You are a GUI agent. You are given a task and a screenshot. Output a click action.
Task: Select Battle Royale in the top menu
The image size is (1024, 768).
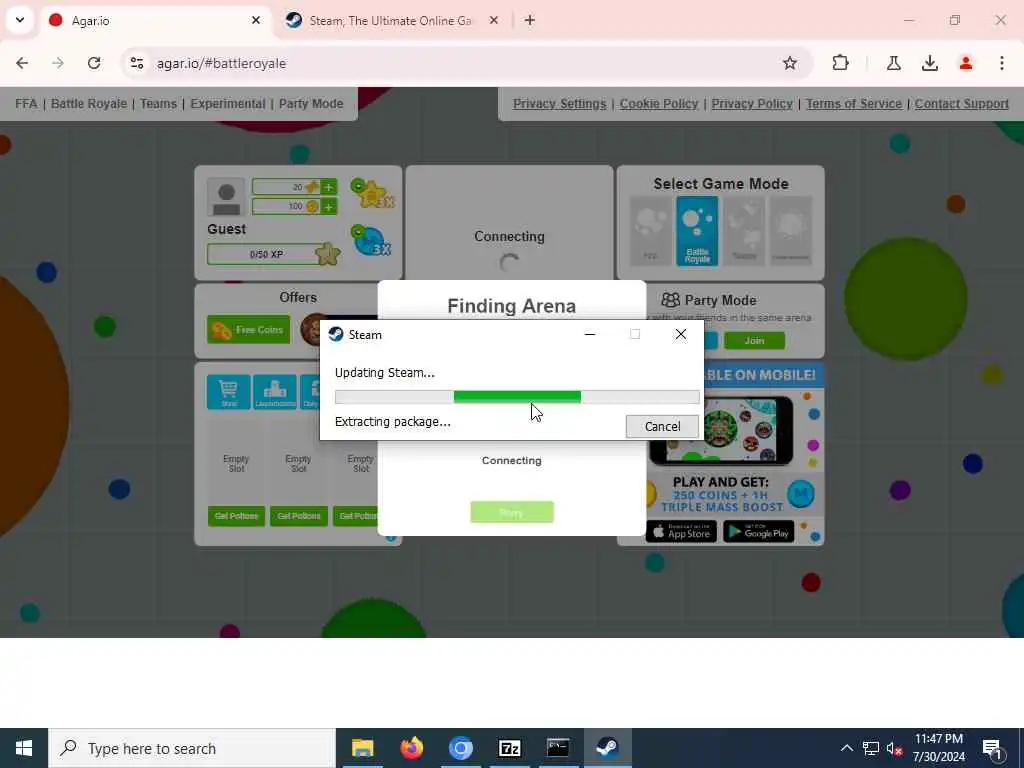point(89,104)
